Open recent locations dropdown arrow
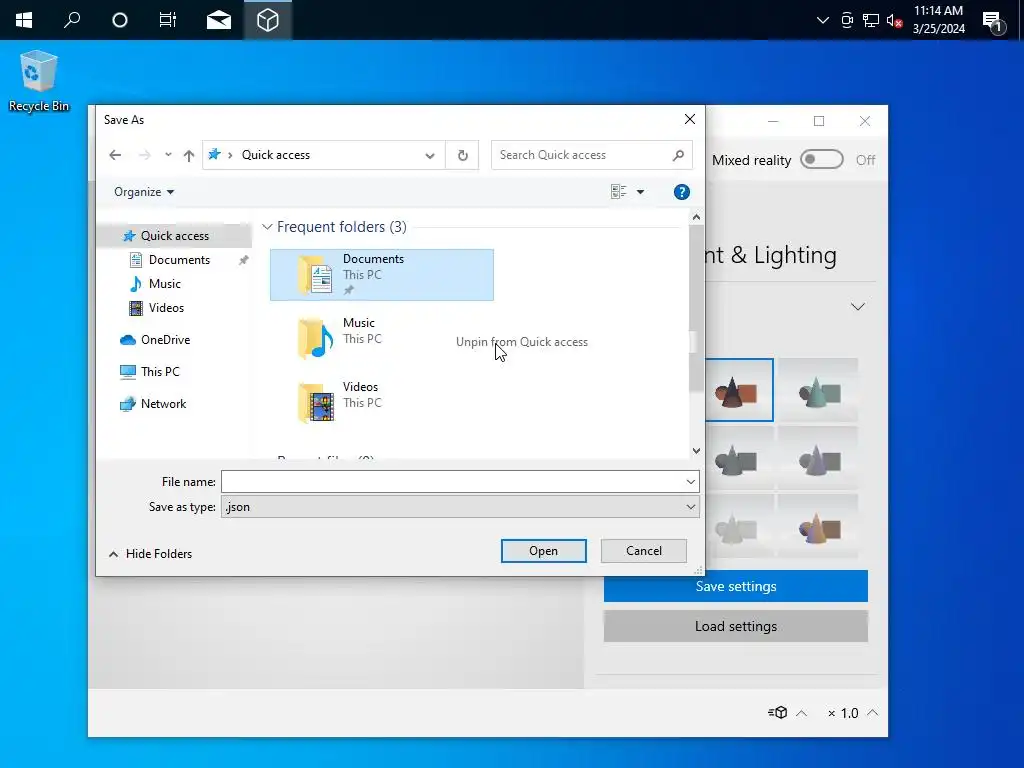The height and width of the screenshot is (768, 1024). tap(168, 155)
